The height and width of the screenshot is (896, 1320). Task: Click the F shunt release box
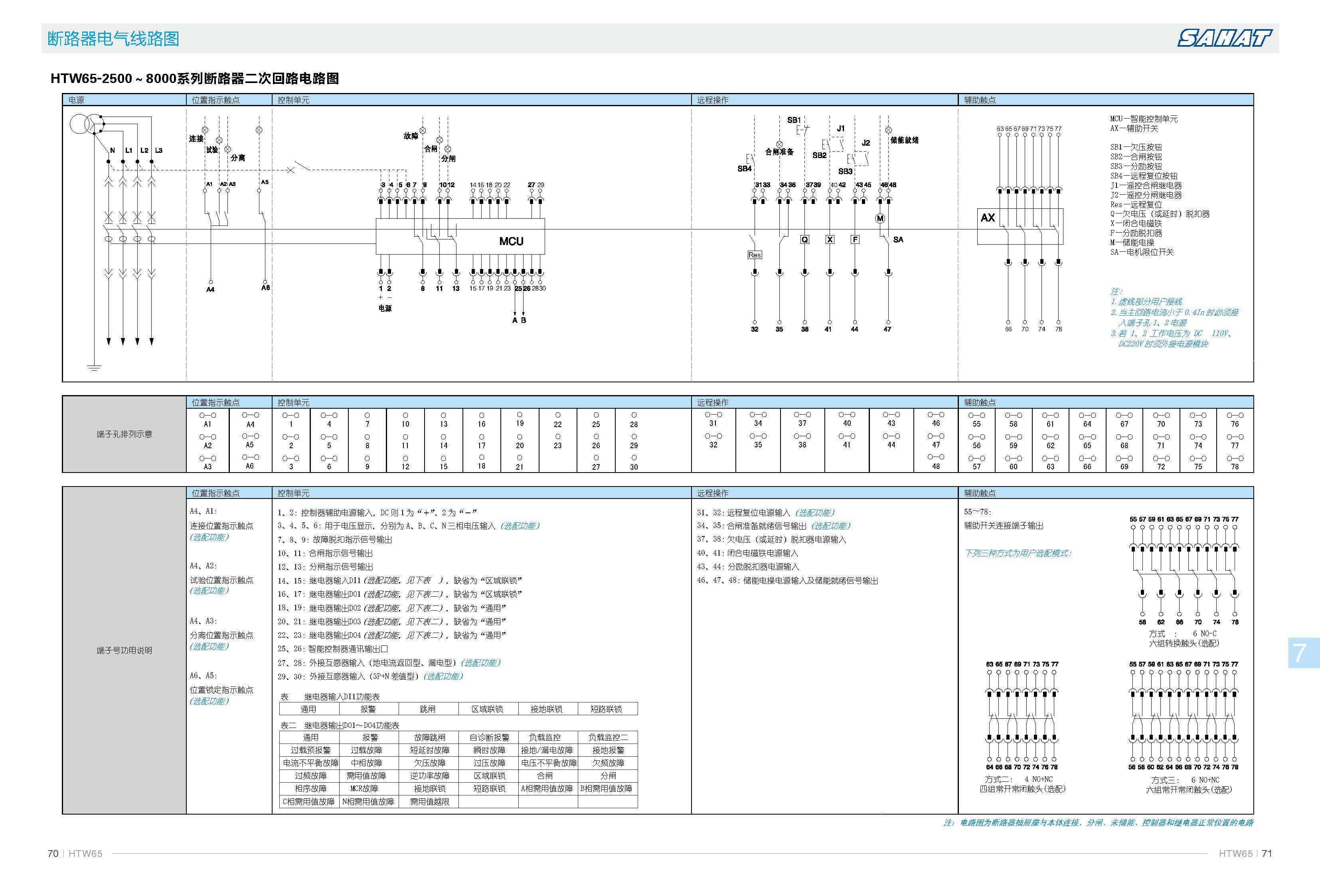(855, 240)
